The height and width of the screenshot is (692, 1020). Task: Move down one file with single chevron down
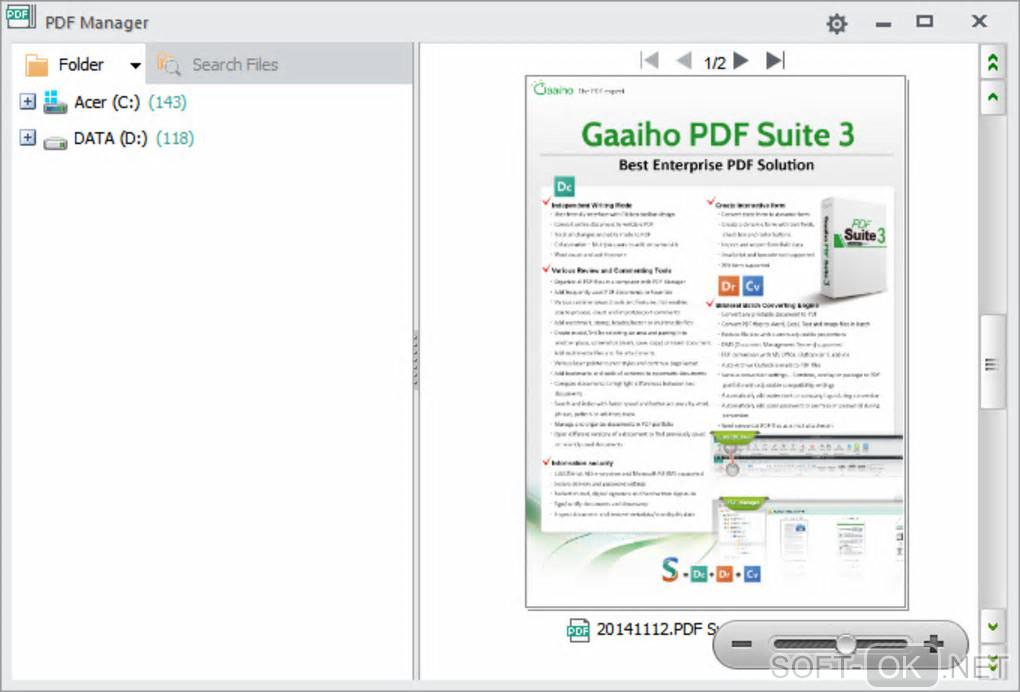(993, 627)
